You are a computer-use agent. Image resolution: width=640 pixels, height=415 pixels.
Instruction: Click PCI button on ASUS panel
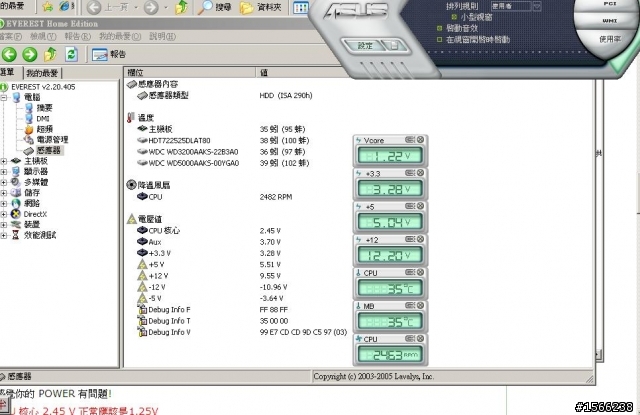pos(609,4)
